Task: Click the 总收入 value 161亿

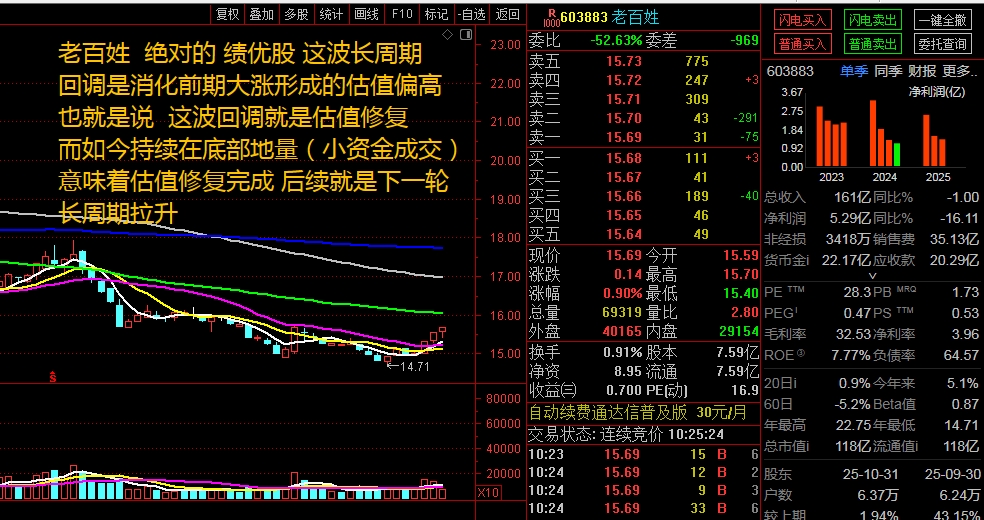Action: [x=852, y=198]
